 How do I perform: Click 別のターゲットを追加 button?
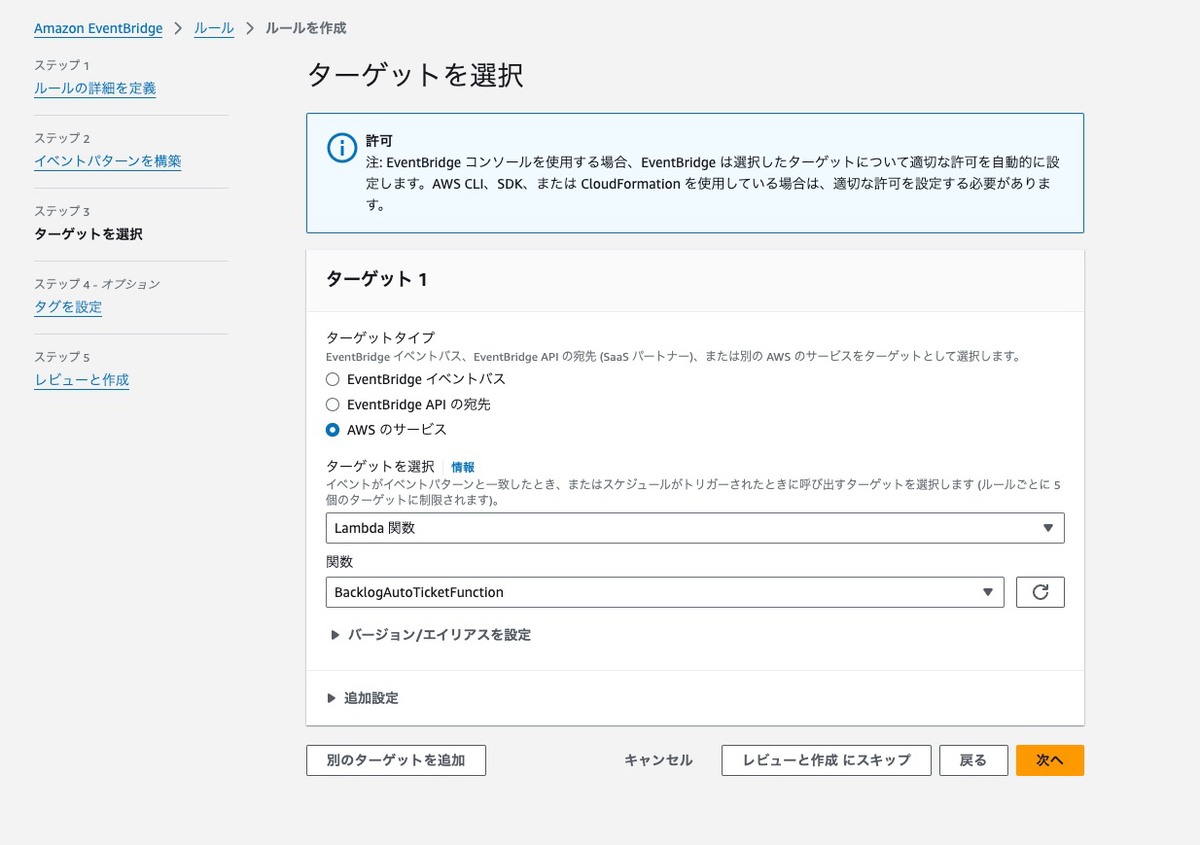[396, 760]
